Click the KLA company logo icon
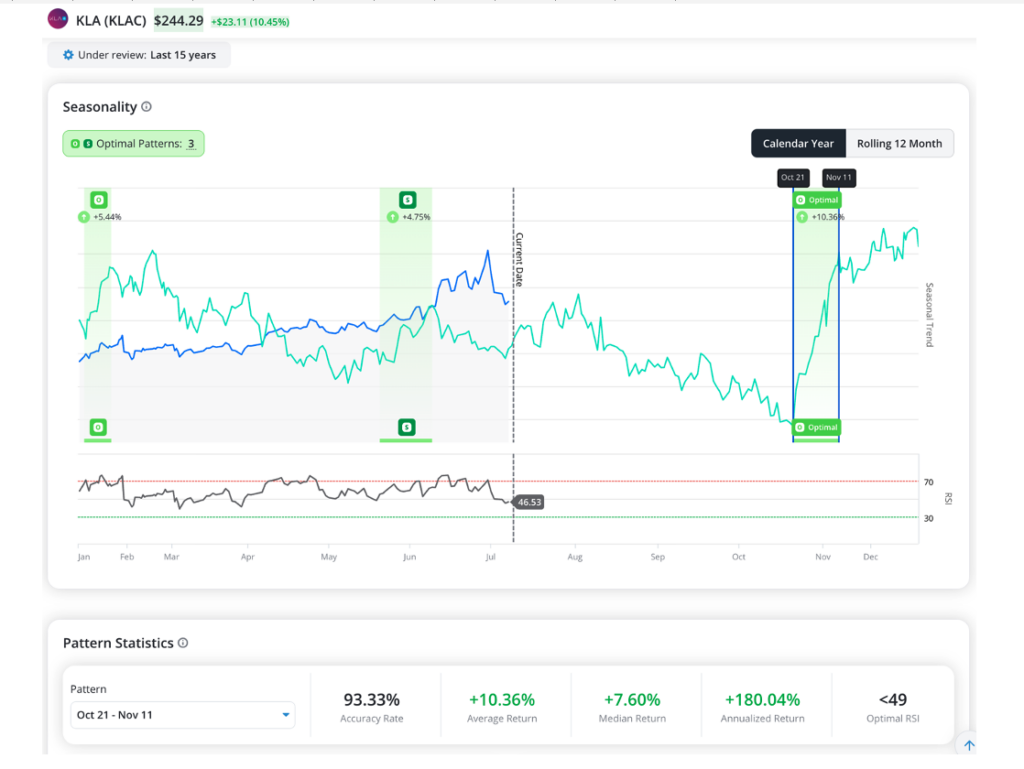The height and width of the screenshot is (769, 1024). click(x=57, y=19)
